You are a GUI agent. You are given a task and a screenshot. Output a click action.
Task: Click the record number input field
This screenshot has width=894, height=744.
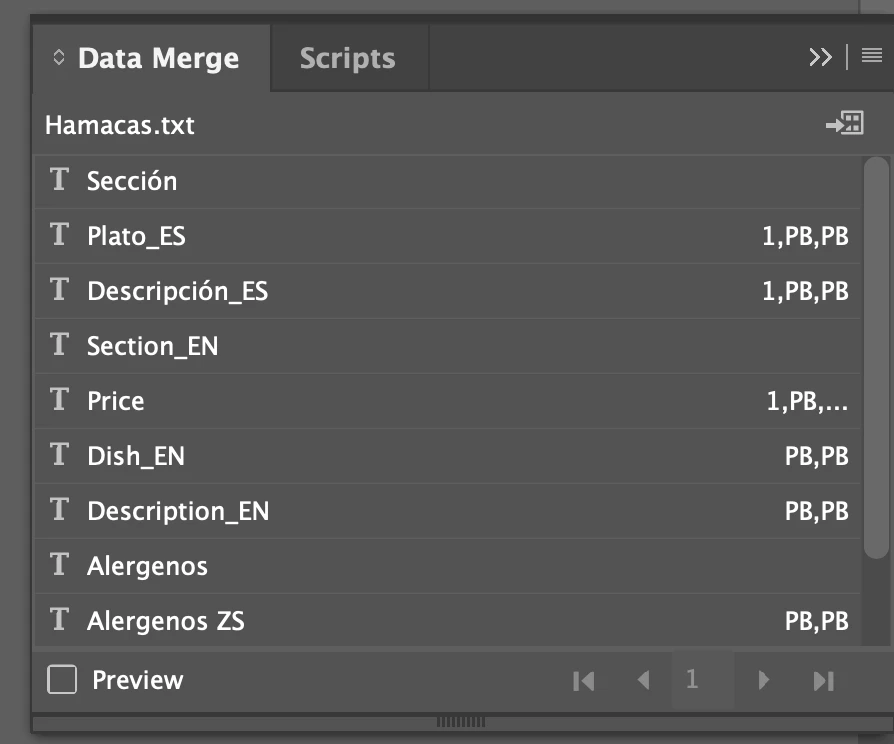702,680
